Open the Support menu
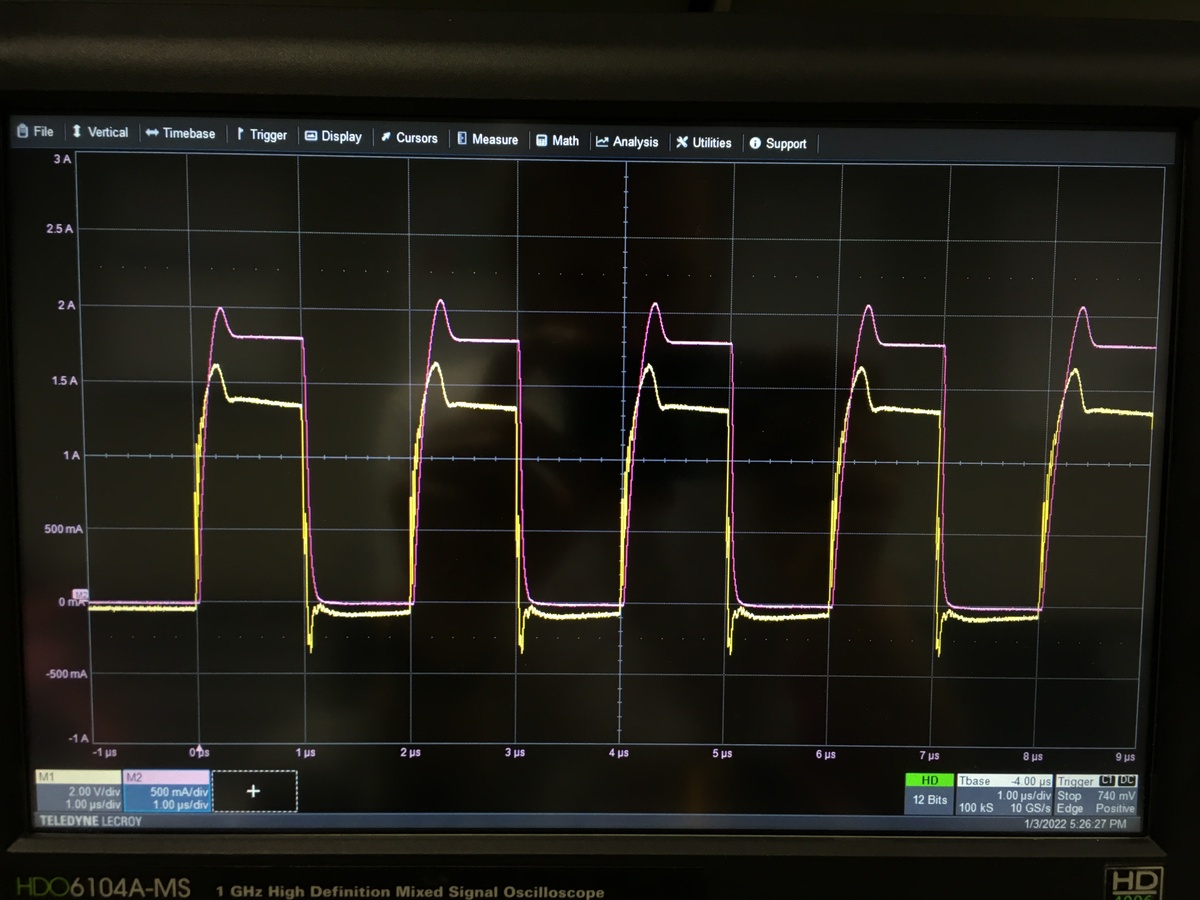The height and width of the screenshot is (900, 1200). click(x=778, y=144)
